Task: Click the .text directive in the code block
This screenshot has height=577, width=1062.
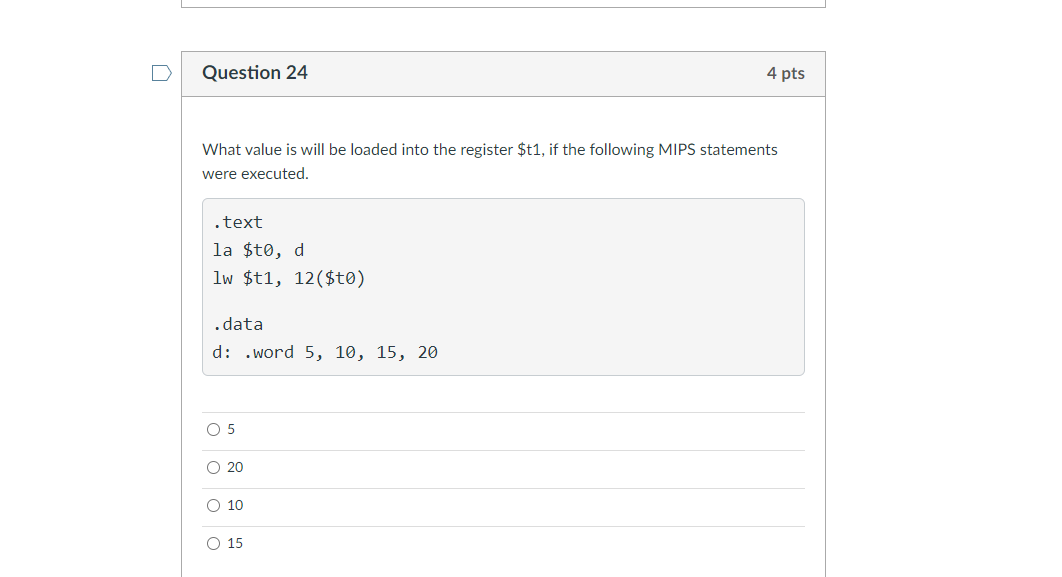Action: tap(238, 222)
